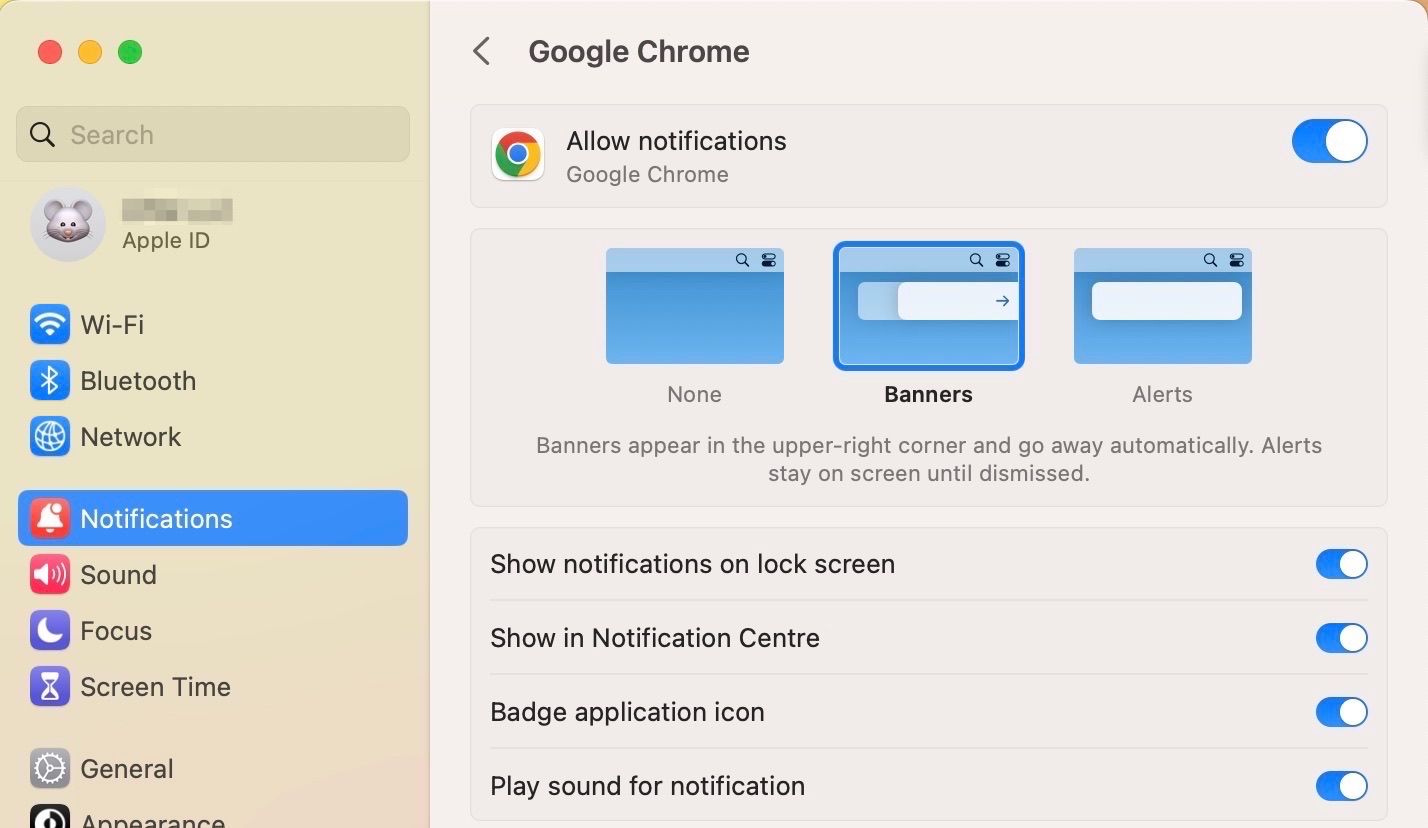Click the Screen Time hourglass icon
This screenshot has height=828, width=1428.
(50, 687)
